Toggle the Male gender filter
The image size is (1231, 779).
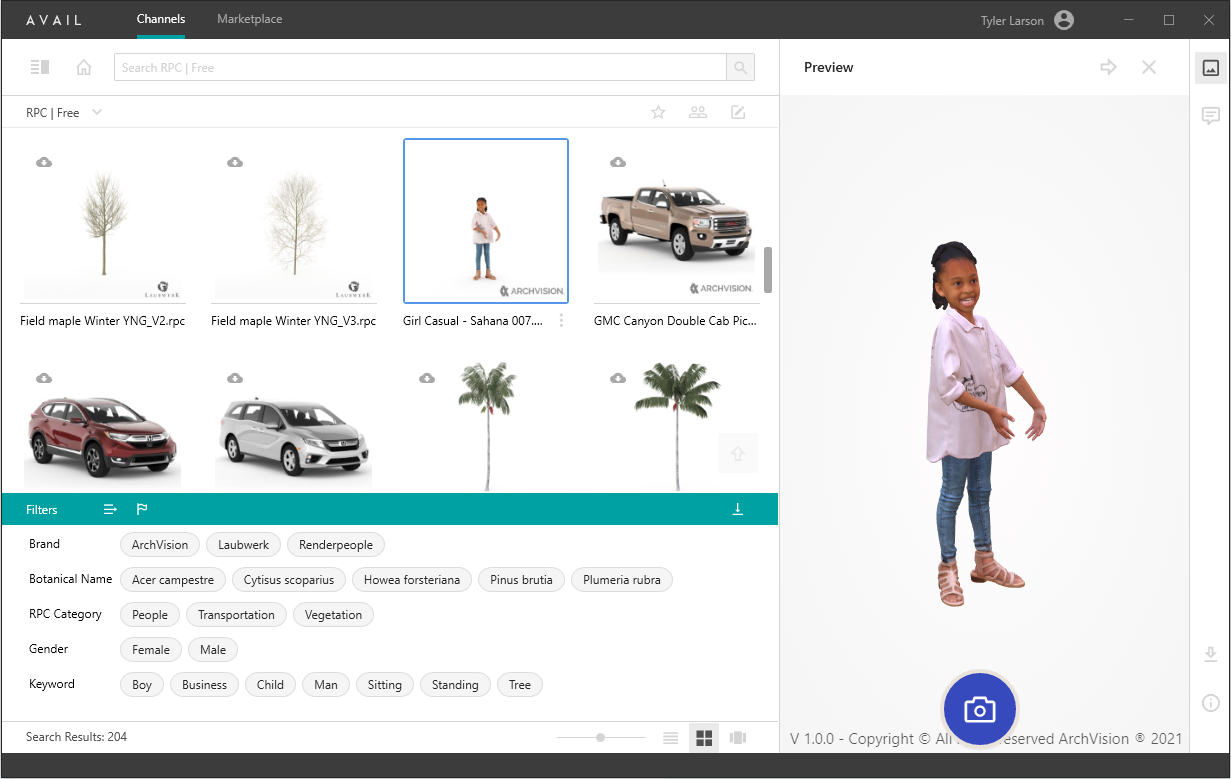213,650
